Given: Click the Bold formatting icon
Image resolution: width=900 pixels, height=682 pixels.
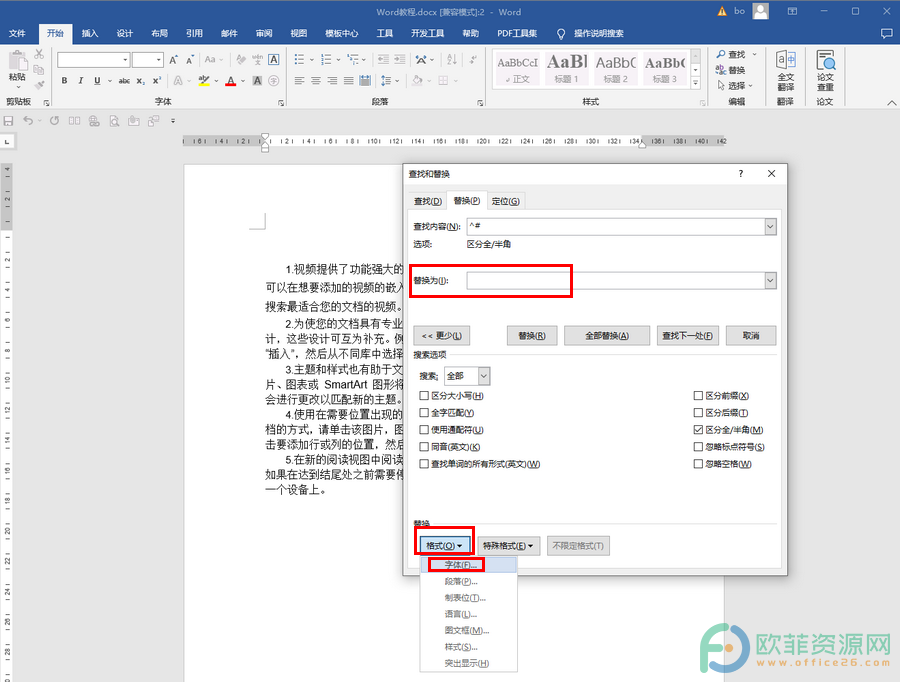Looking at the screenshot, I should (x=64, y=81).
